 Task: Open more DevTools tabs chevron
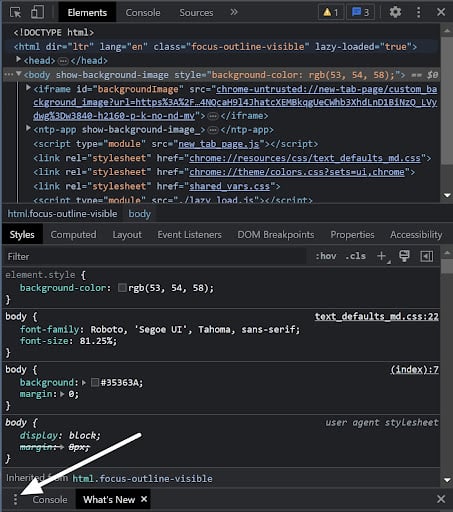pyautogui.click(x=234, y=12)
